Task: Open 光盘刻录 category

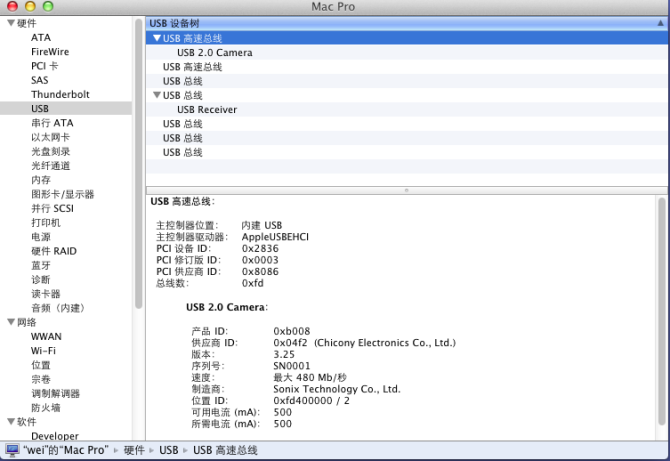Action: point(50,151)
